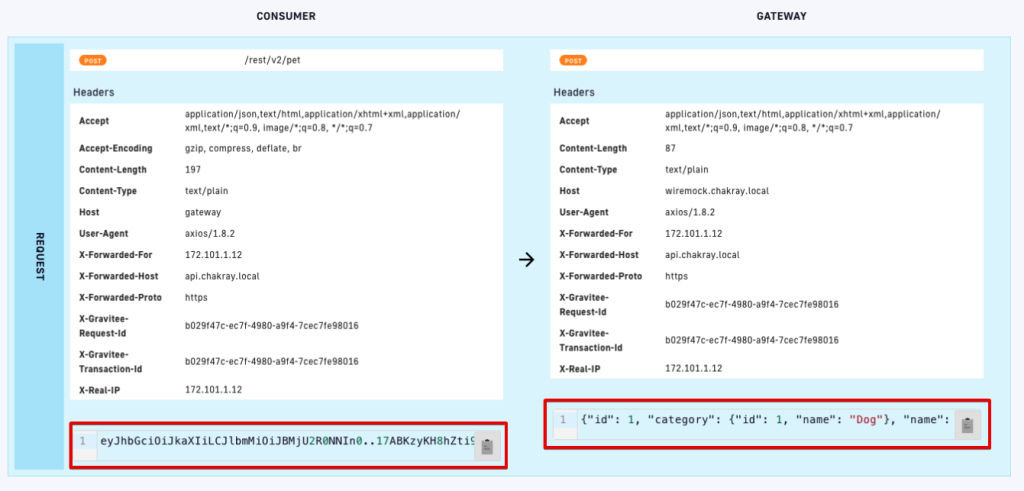Click line number 1 in gateway body editor
The width and height of the screenshot is (1024, 491).
[x=563, y=418]
